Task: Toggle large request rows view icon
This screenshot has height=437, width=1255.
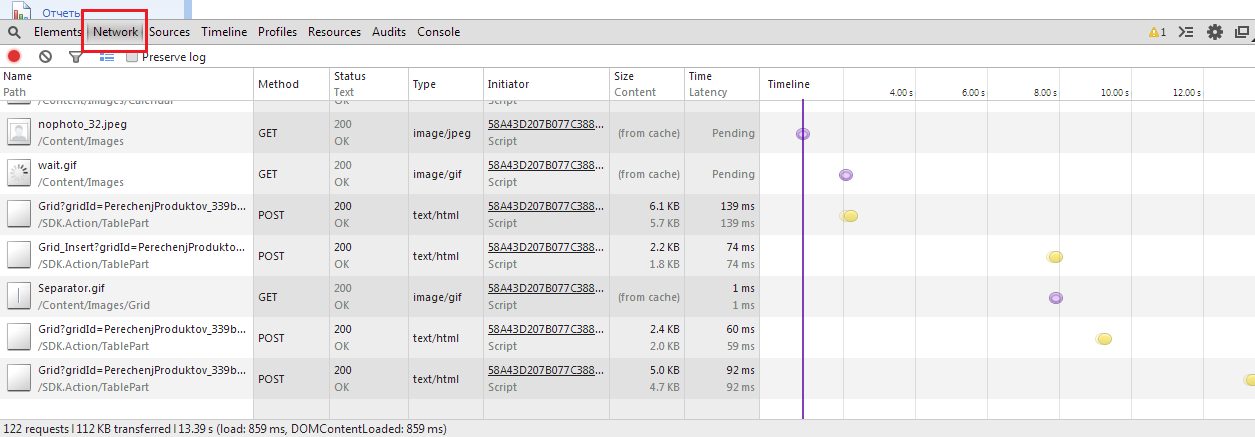Action: (107, 57)
